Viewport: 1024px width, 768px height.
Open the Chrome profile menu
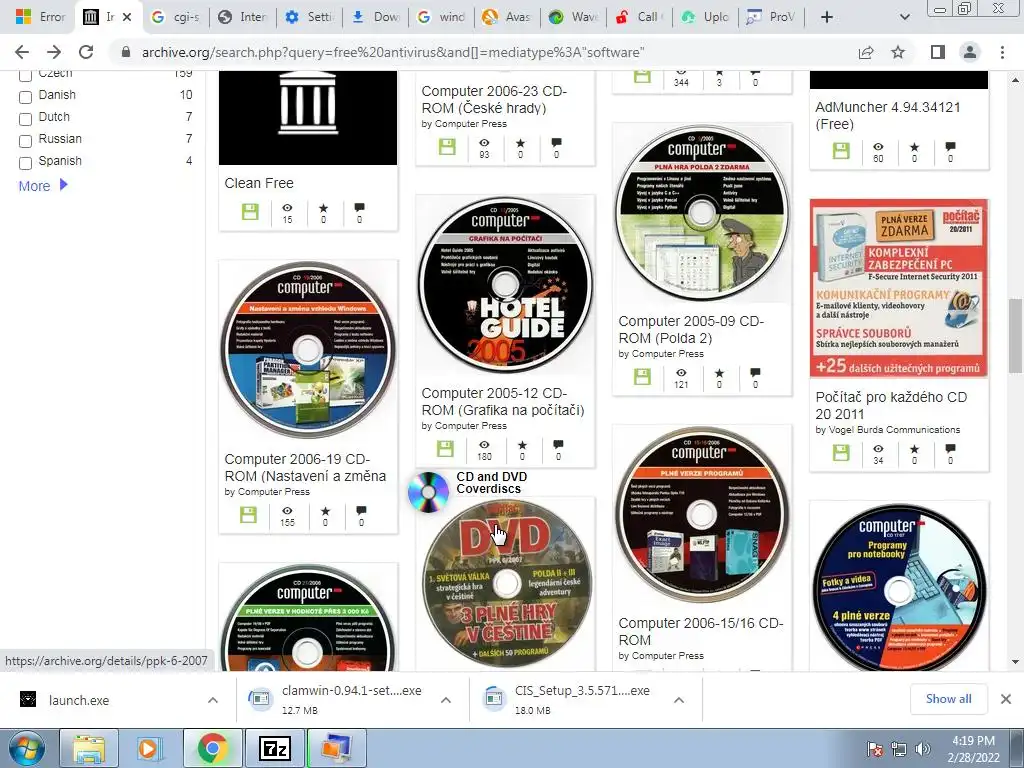click(x=970, y=52)
